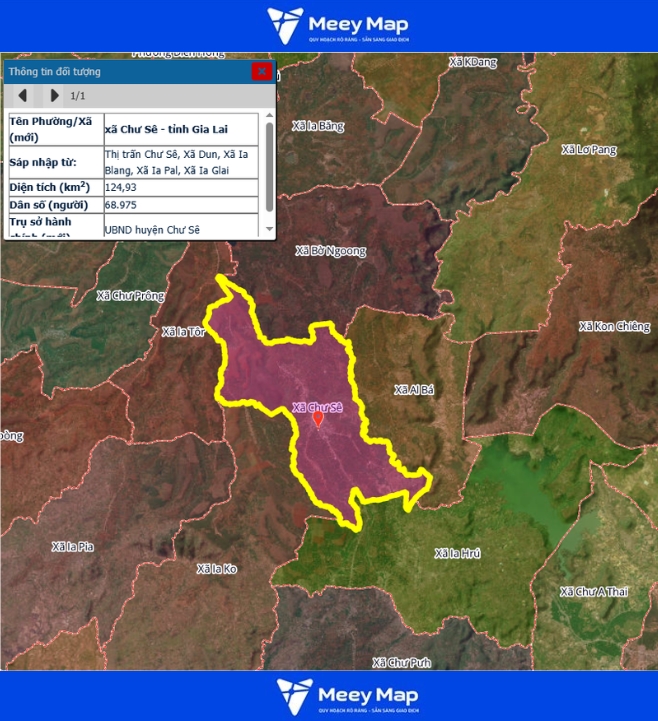The width and height of the screenshot is (658, 721).
Task: Choose the Xã Lơ Pang area on the map
Action: 589,150
